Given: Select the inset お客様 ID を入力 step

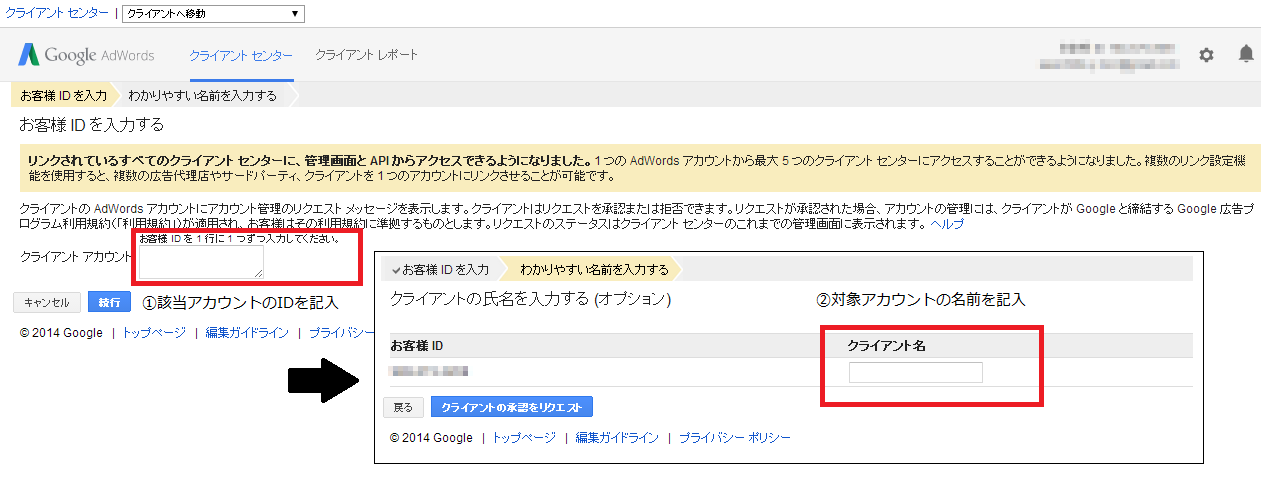Looking at the screenshot, I should pyautogui.click(x=441, y=269).
